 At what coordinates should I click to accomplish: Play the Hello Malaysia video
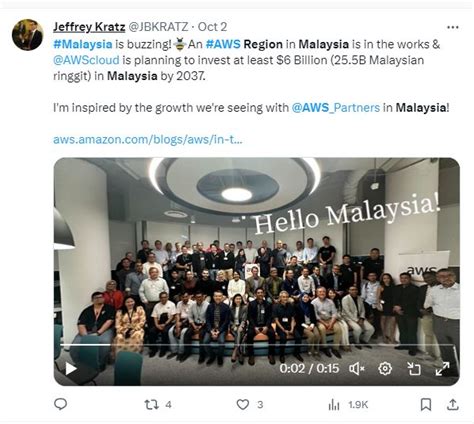71,369
